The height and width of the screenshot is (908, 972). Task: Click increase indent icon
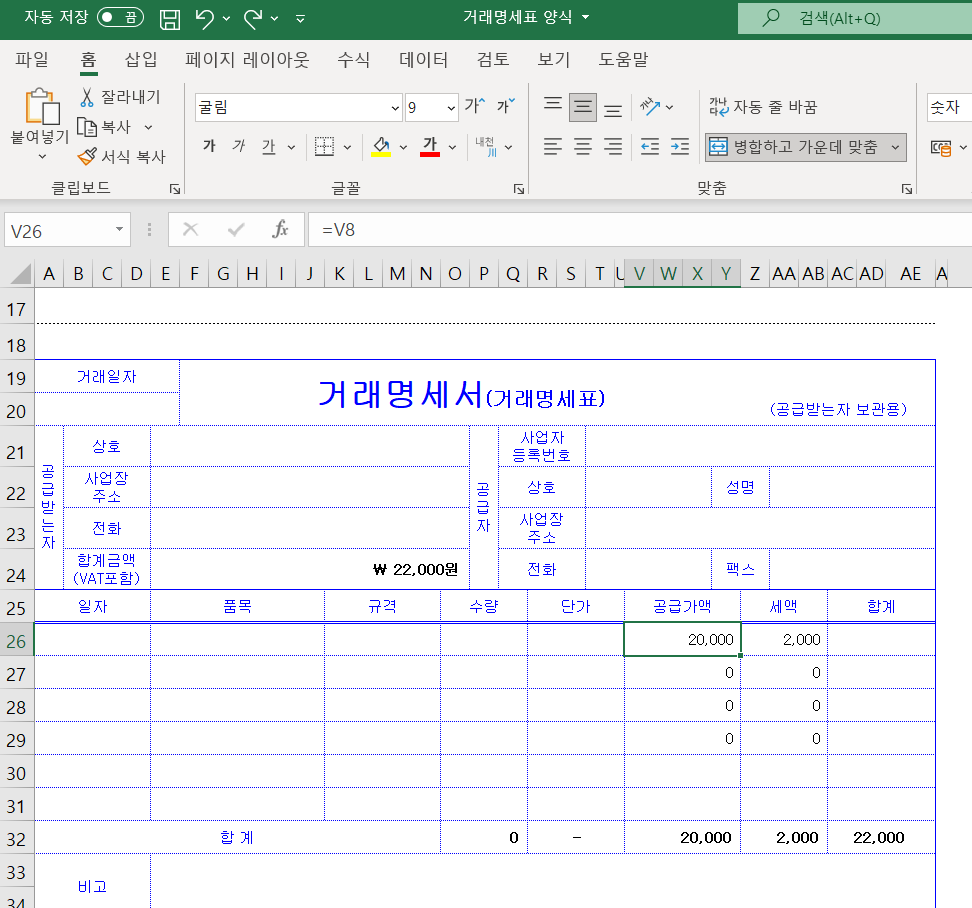pos(680,147)
